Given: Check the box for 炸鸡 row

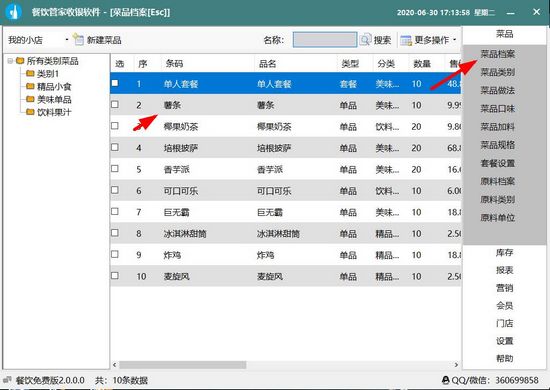Looking at the screenshot, I should (115, 254).
